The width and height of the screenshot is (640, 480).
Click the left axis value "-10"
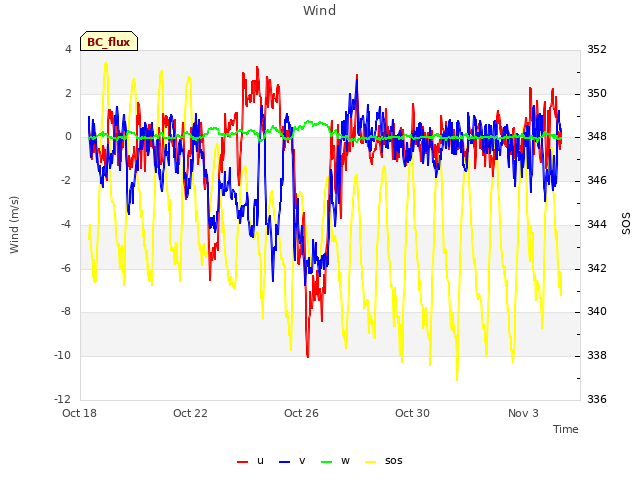(x=63, y=356)
